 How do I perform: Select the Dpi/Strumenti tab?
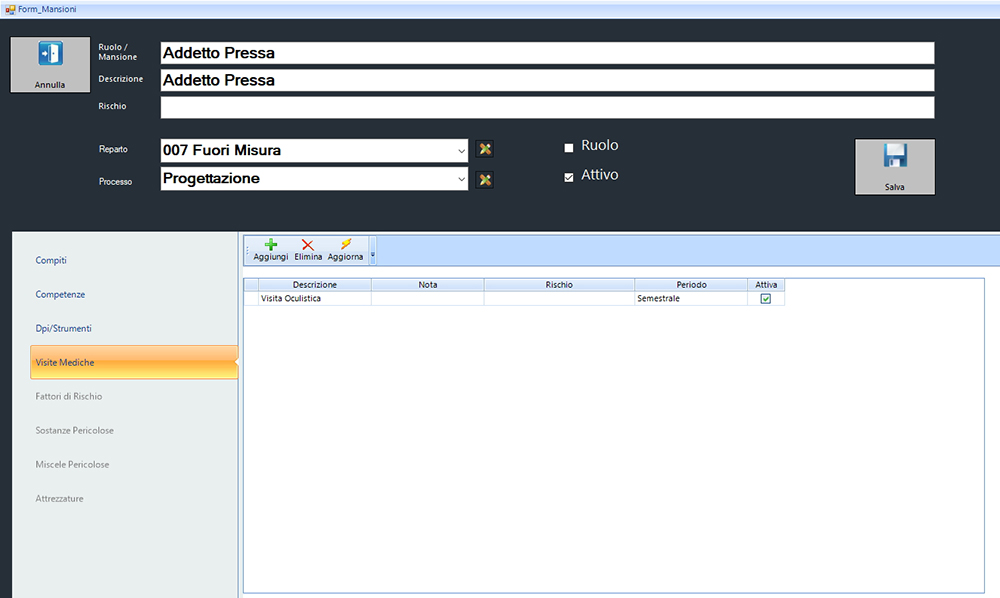point(63,329)
